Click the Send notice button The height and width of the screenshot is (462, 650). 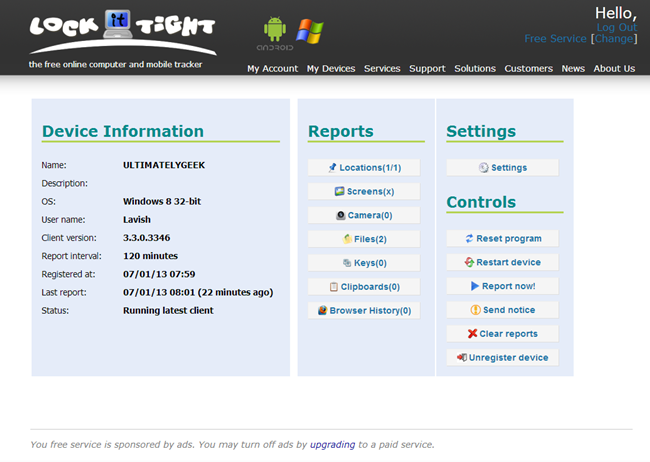tap(502, 310)
